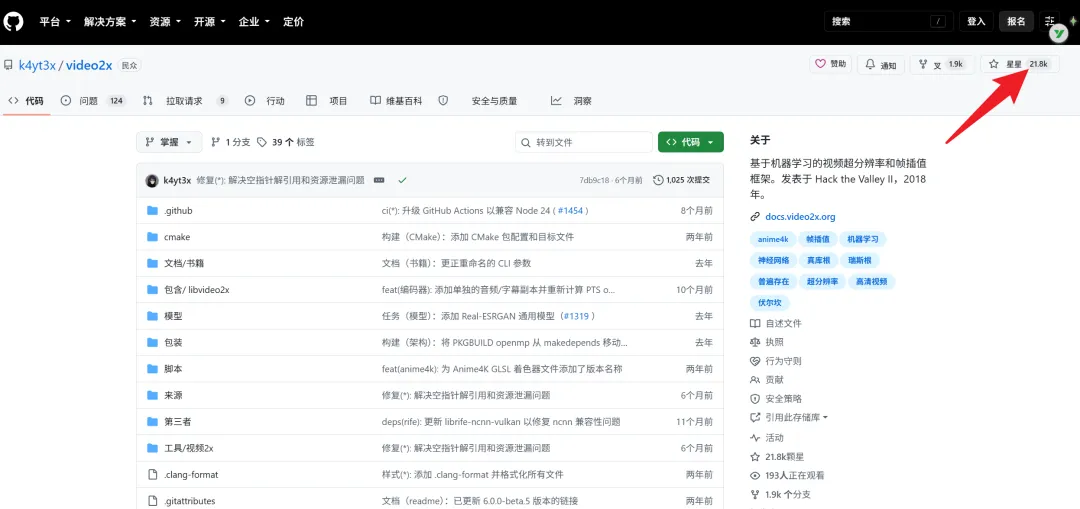The image size is (1080, 509).
Task: Open the 问题 issues tab
Action: (x=92, y=101)
